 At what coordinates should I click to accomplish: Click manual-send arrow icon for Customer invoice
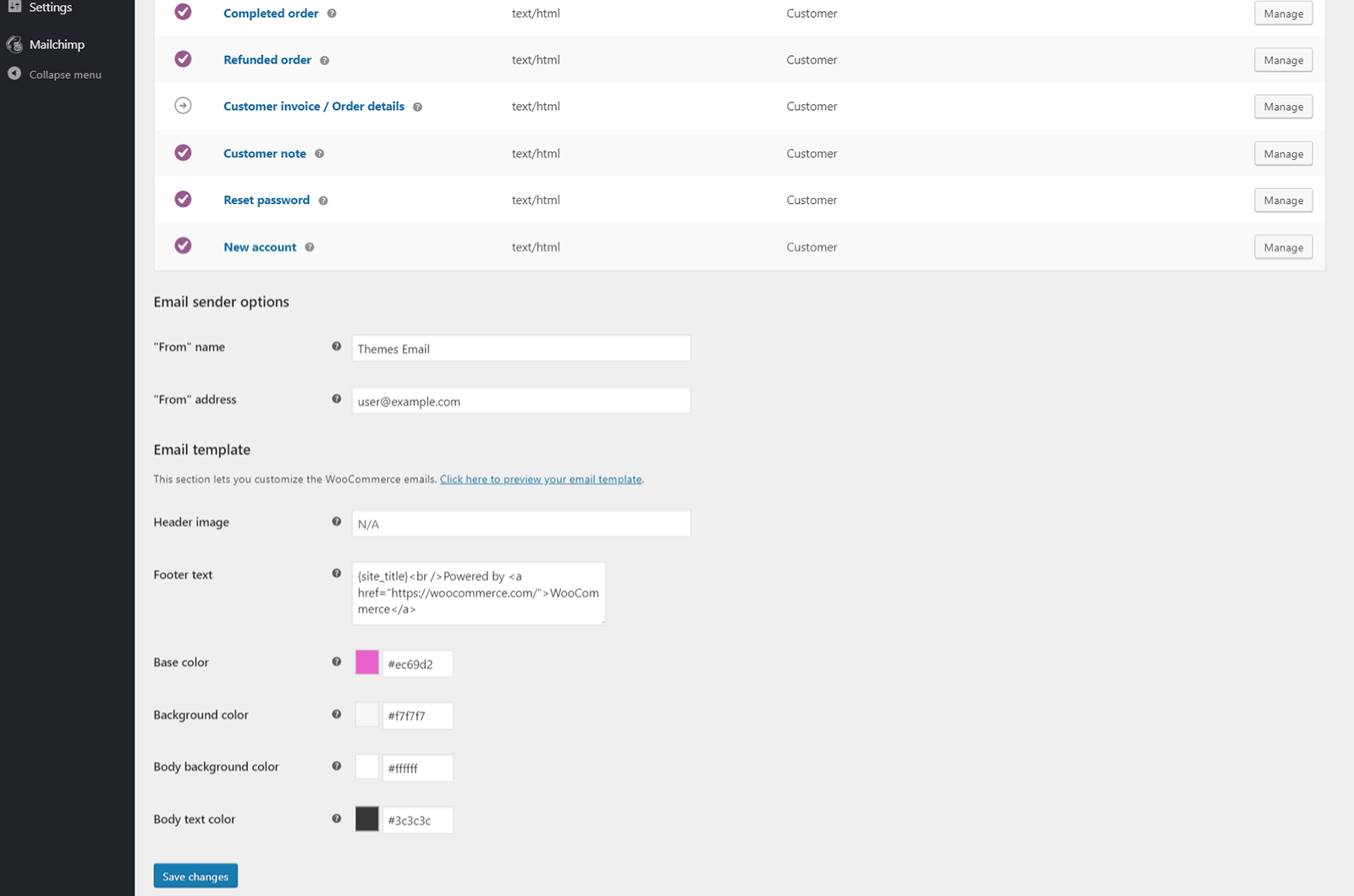tap(183, 106)
